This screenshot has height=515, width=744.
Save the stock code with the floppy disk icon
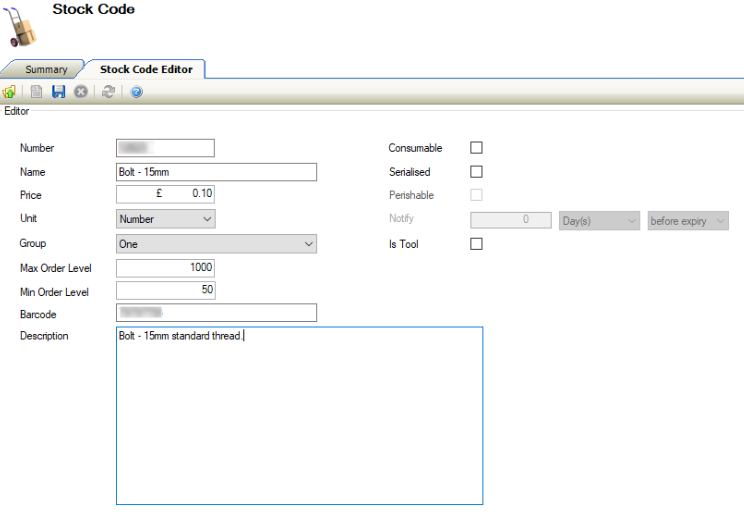(58, 92)
